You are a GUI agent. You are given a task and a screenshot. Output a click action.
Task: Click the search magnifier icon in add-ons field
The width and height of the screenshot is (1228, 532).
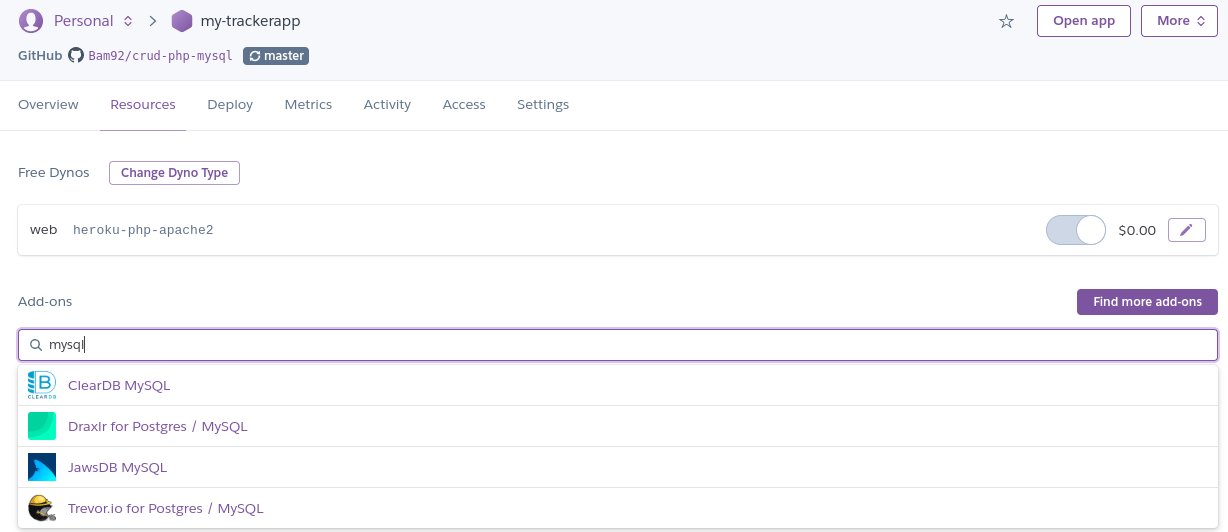36,345
